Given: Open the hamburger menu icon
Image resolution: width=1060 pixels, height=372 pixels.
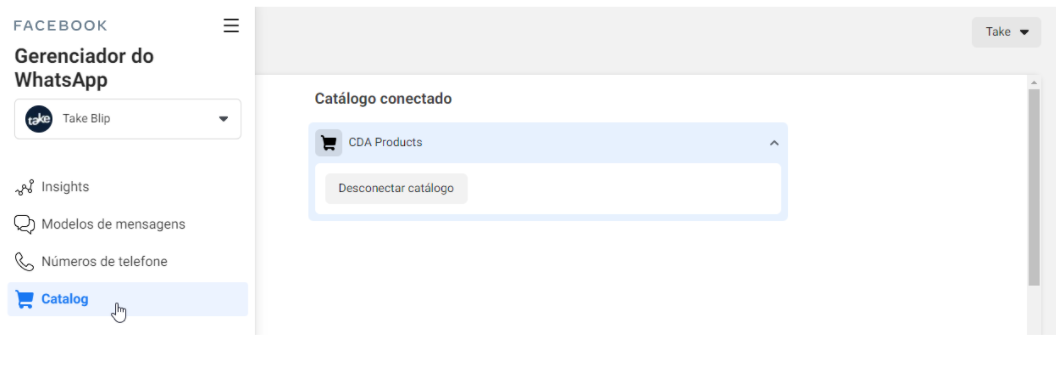Looking at the screenshot, I should tap(231, 26).
